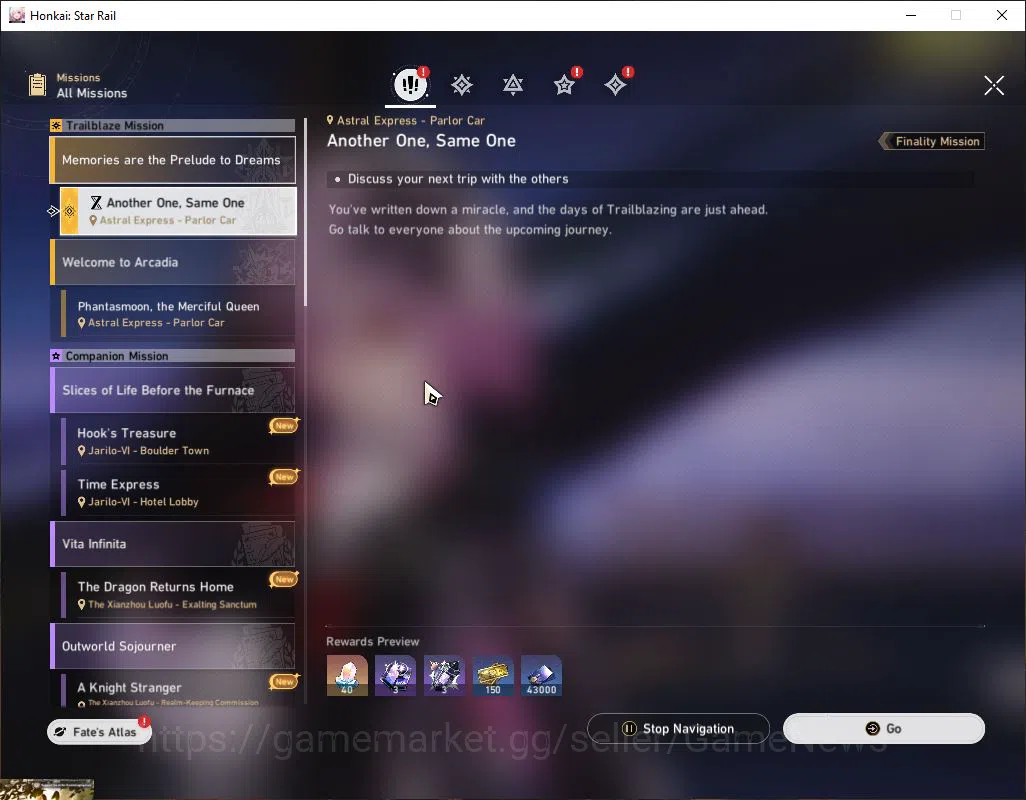Click location pin above Another One, Same One title
The width and height of the screenshot is (1026, 800).
[330, 120]
